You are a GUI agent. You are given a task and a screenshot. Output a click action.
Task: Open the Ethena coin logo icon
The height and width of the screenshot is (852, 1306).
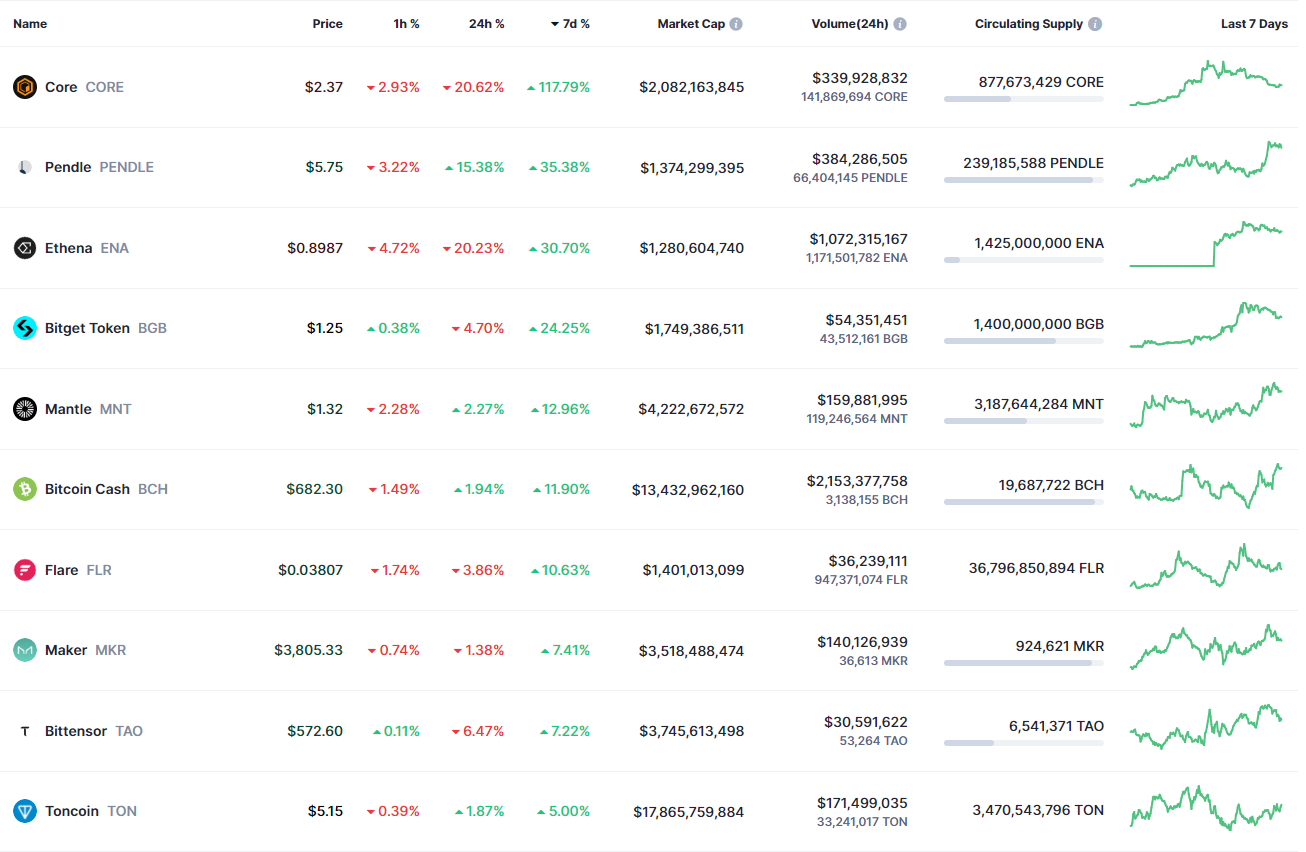[x=25, y=248]
